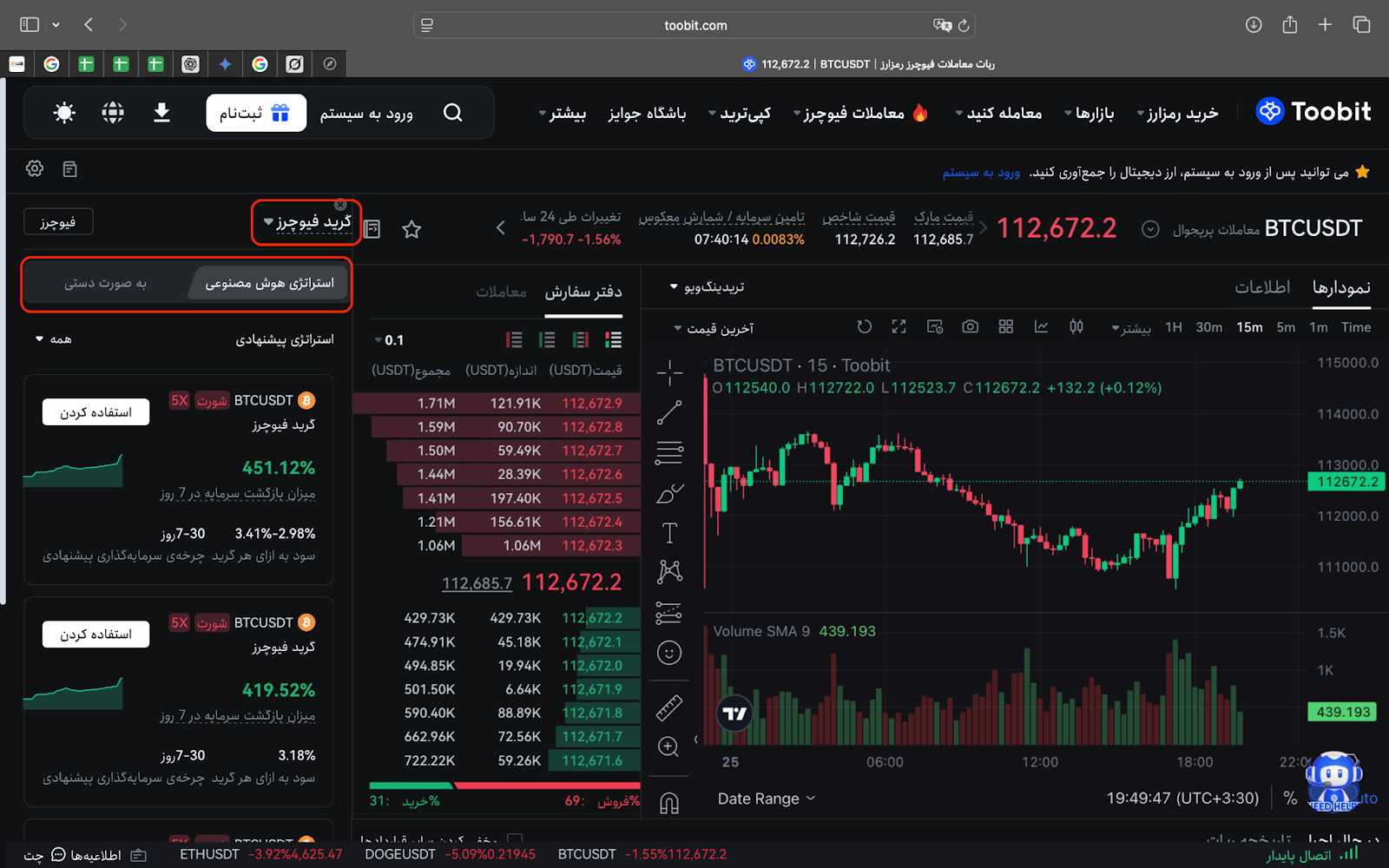This screenshot has height=868, width=1389.
Task: Toggle the magnet mode tool
Action: [x=669, y=803]
